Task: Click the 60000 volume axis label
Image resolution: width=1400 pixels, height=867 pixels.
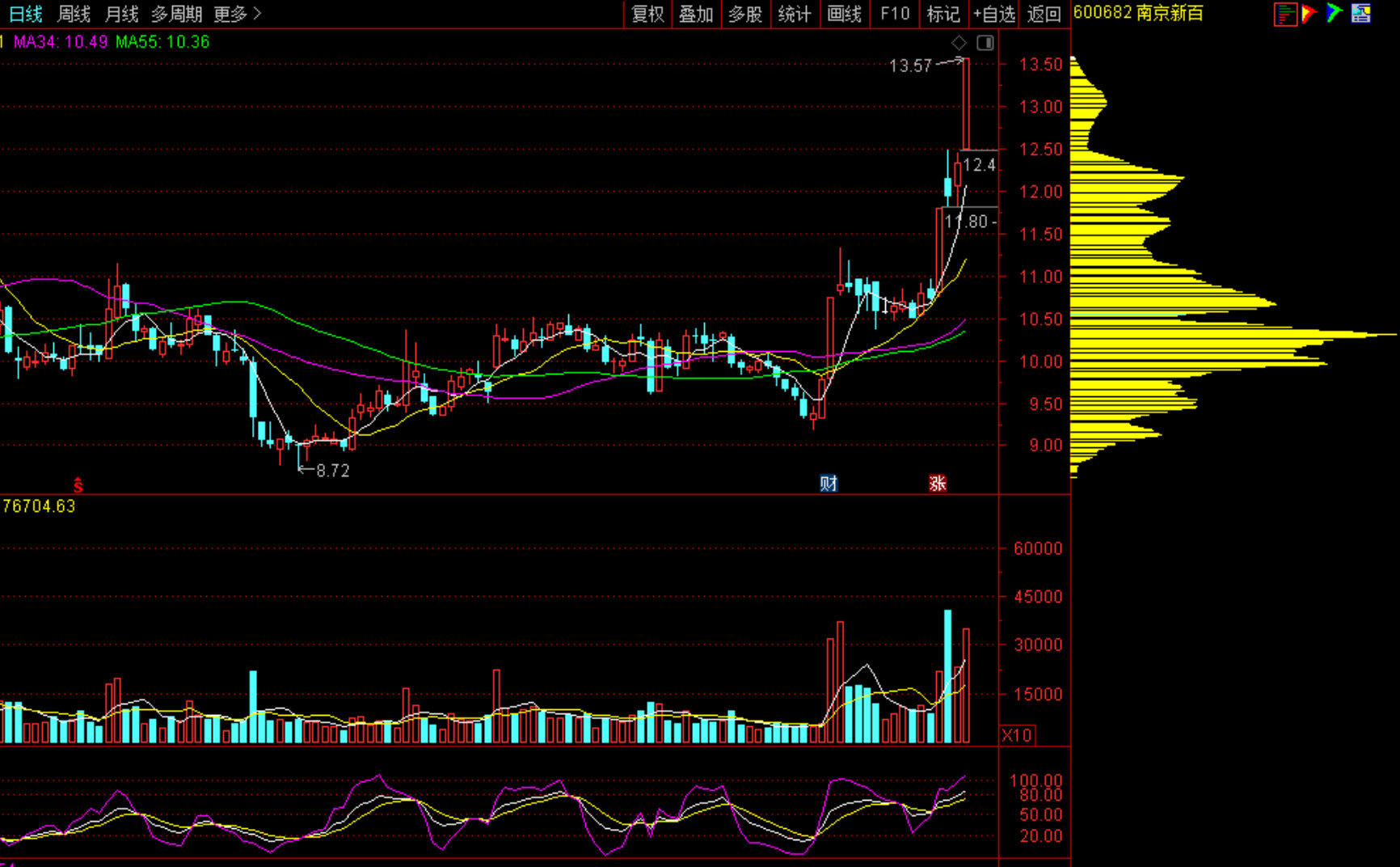Action: [1038, 548]
